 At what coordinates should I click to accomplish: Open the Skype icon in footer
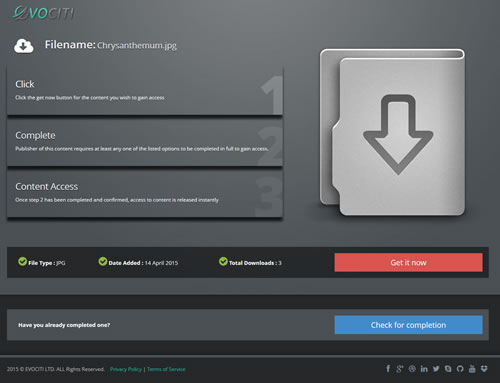pos(448,369)
